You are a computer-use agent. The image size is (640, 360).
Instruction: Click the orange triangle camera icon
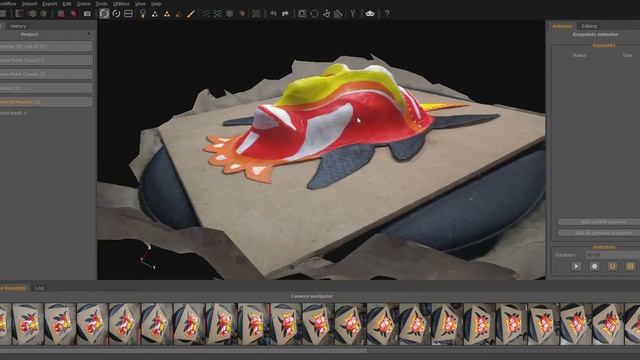167,14
